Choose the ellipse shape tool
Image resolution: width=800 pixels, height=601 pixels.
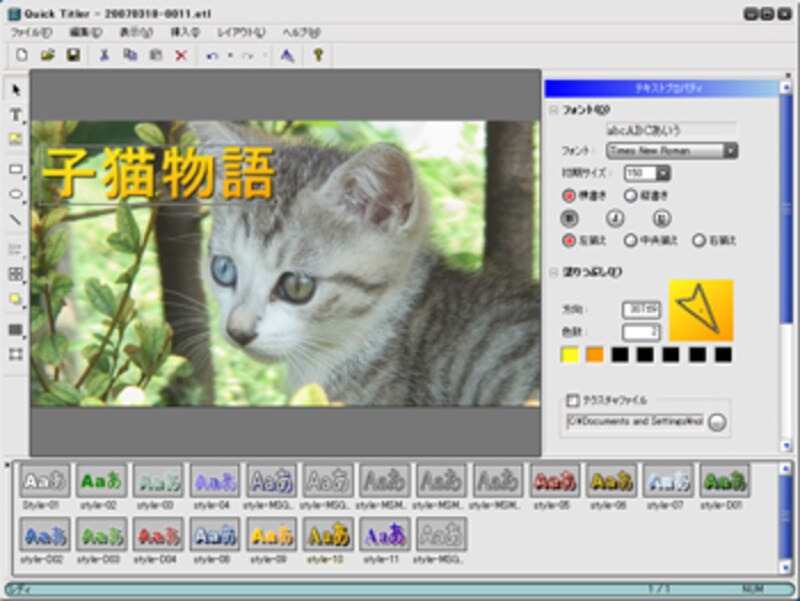(16, 194)
